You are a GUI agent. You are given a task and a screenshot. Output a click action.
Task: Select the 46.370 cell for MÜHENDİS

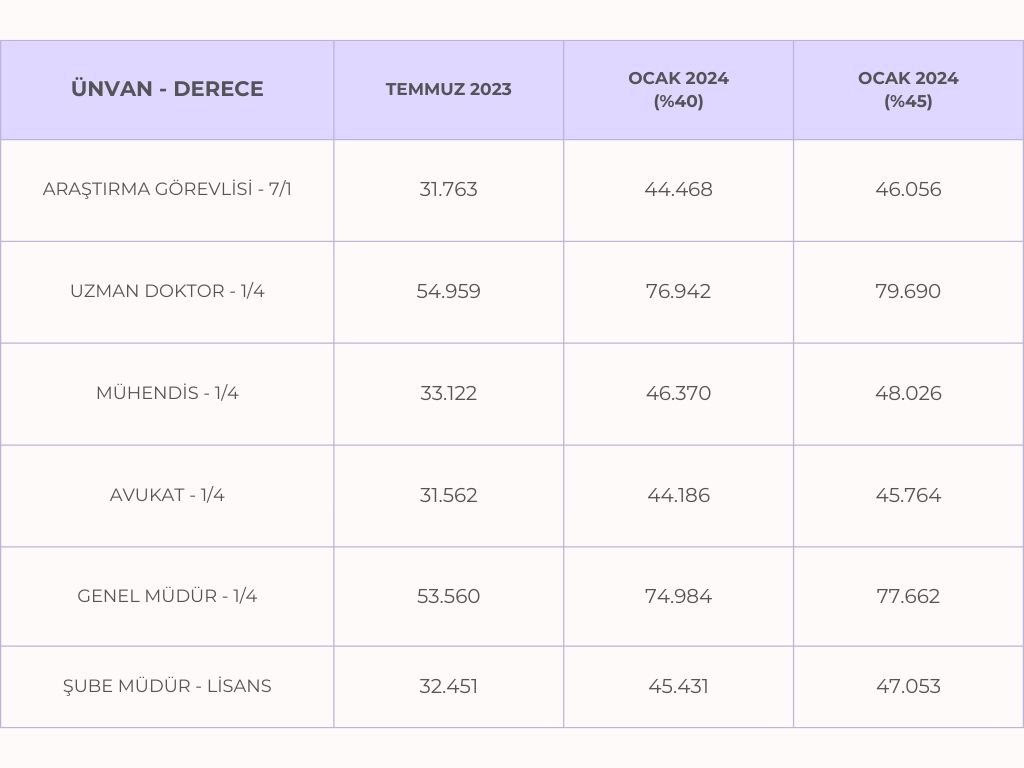point(678,393)
